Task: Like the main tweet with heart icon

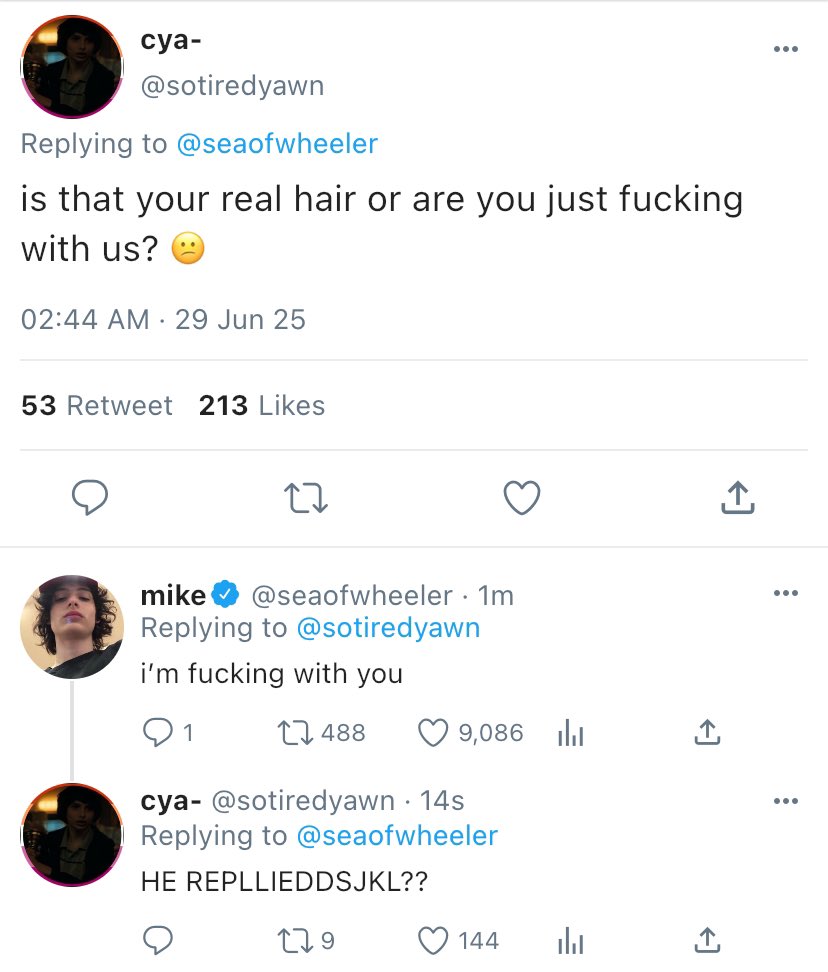Action: click(521, 497)
